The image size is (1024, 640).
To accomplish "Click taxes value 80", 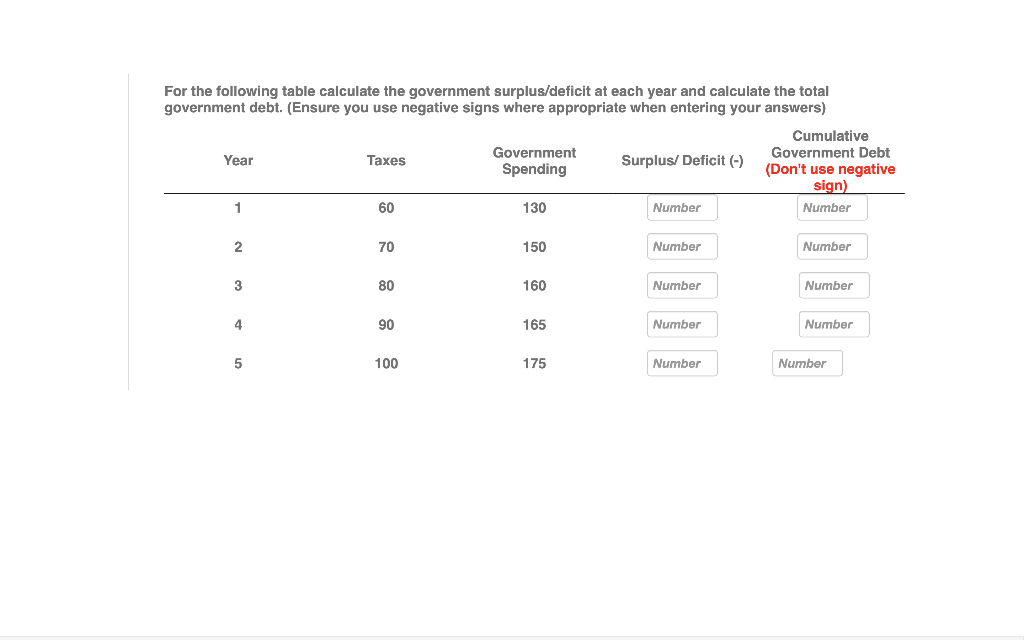I will point(386,285).
